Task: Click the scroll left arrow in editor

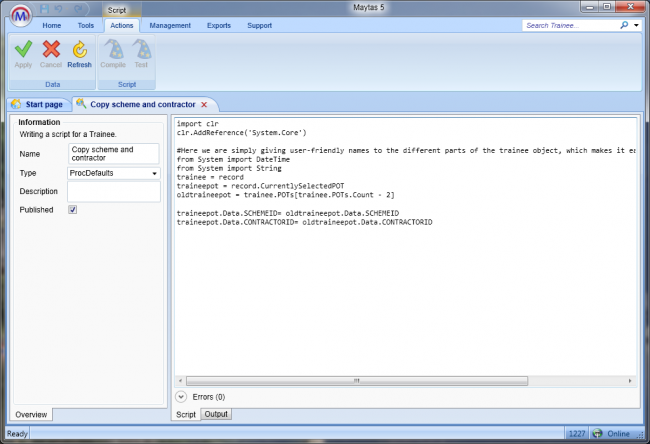Action: [x=180, y=381]
